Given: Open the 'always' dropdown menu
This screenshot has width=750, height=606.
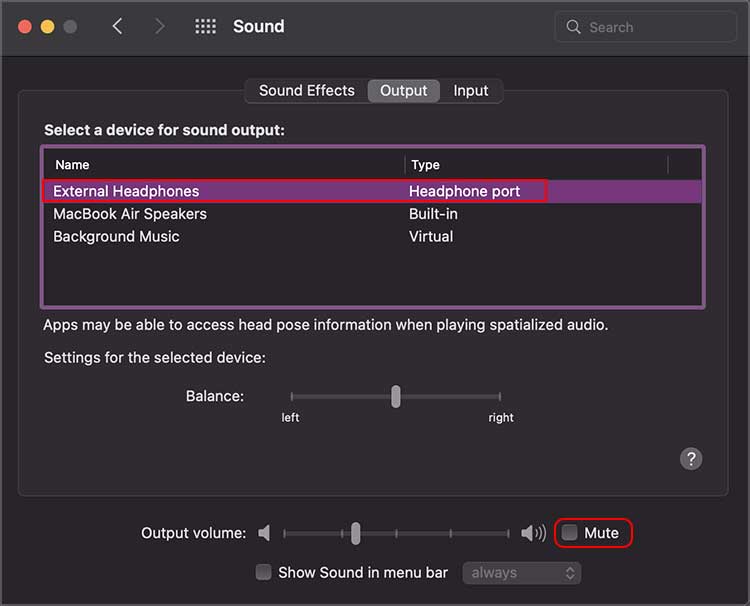Looking at the screenshot, I should coord(521,573).
